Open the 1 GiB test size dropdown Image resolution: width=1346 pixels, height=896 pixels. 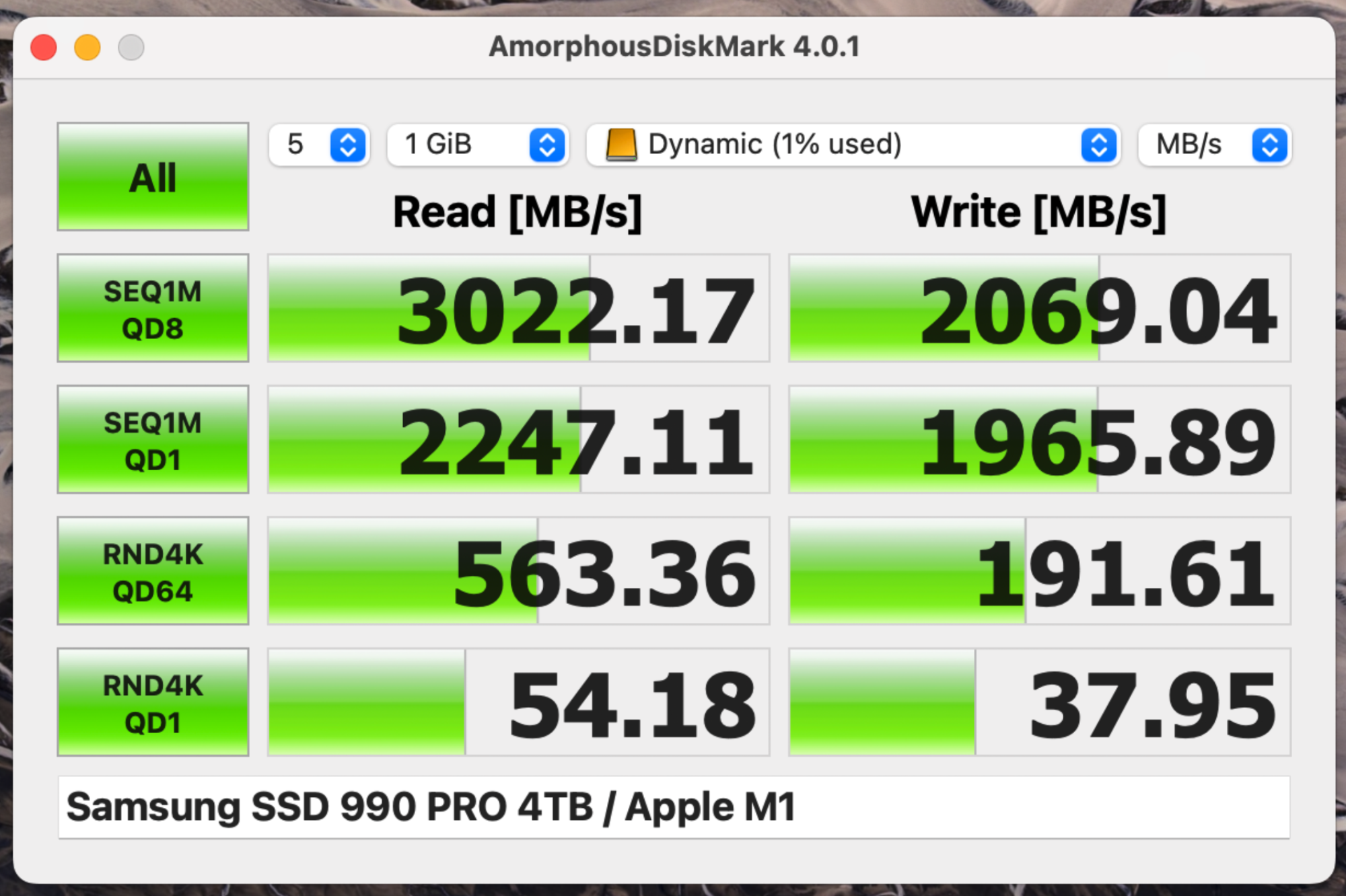[464, 145]
